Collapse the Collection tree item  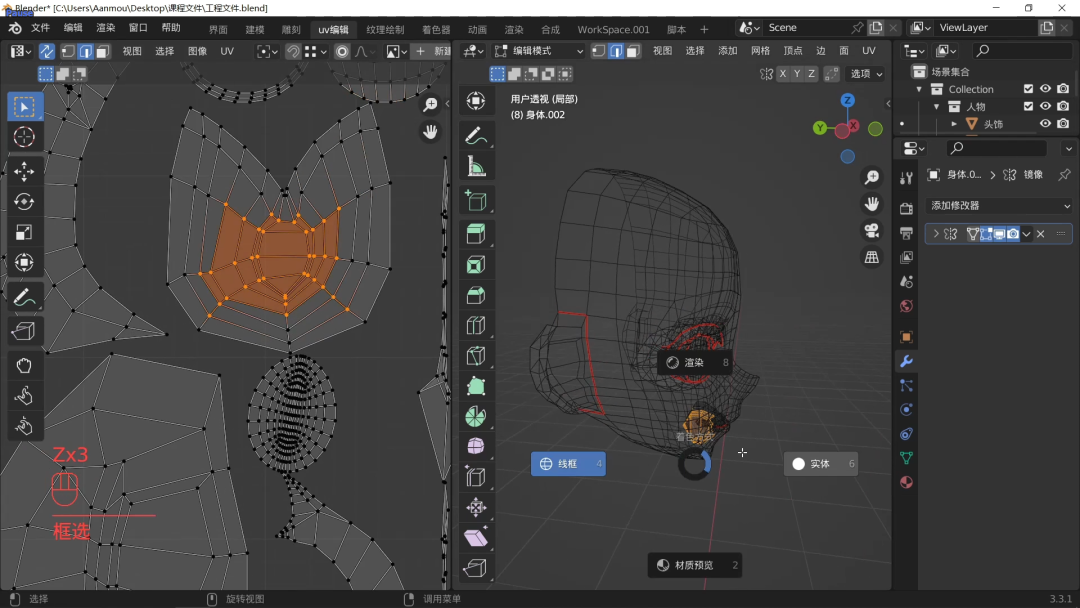coord(919,90)
